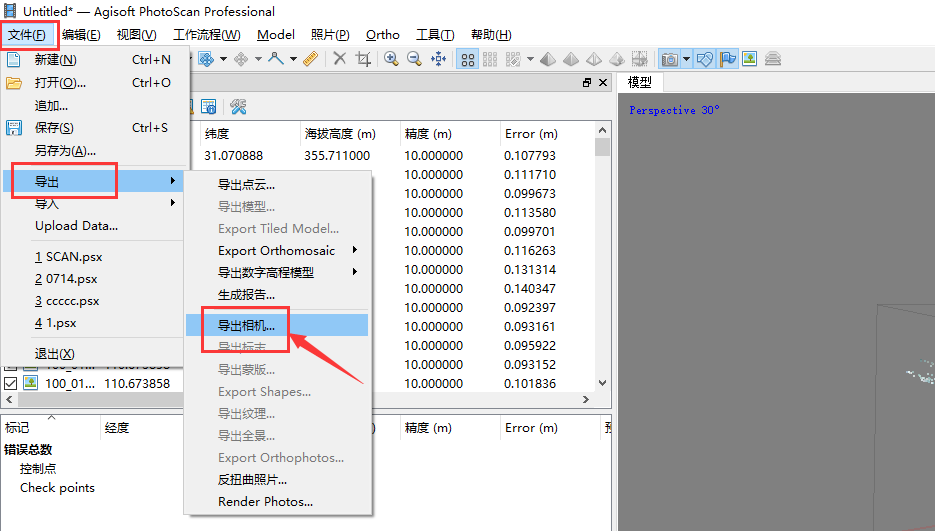935x531 pixels.
Task: Switch to the 模型 tab
Action: coord(640,82)
